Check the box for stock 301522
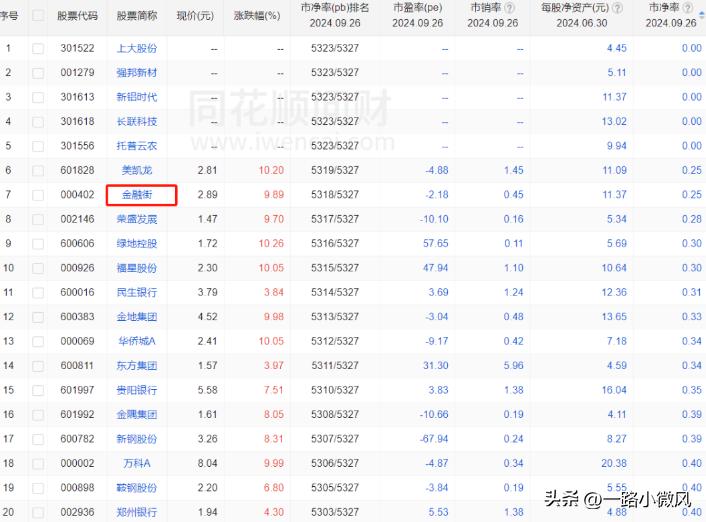The image size is (706, 522). [38, 49]
